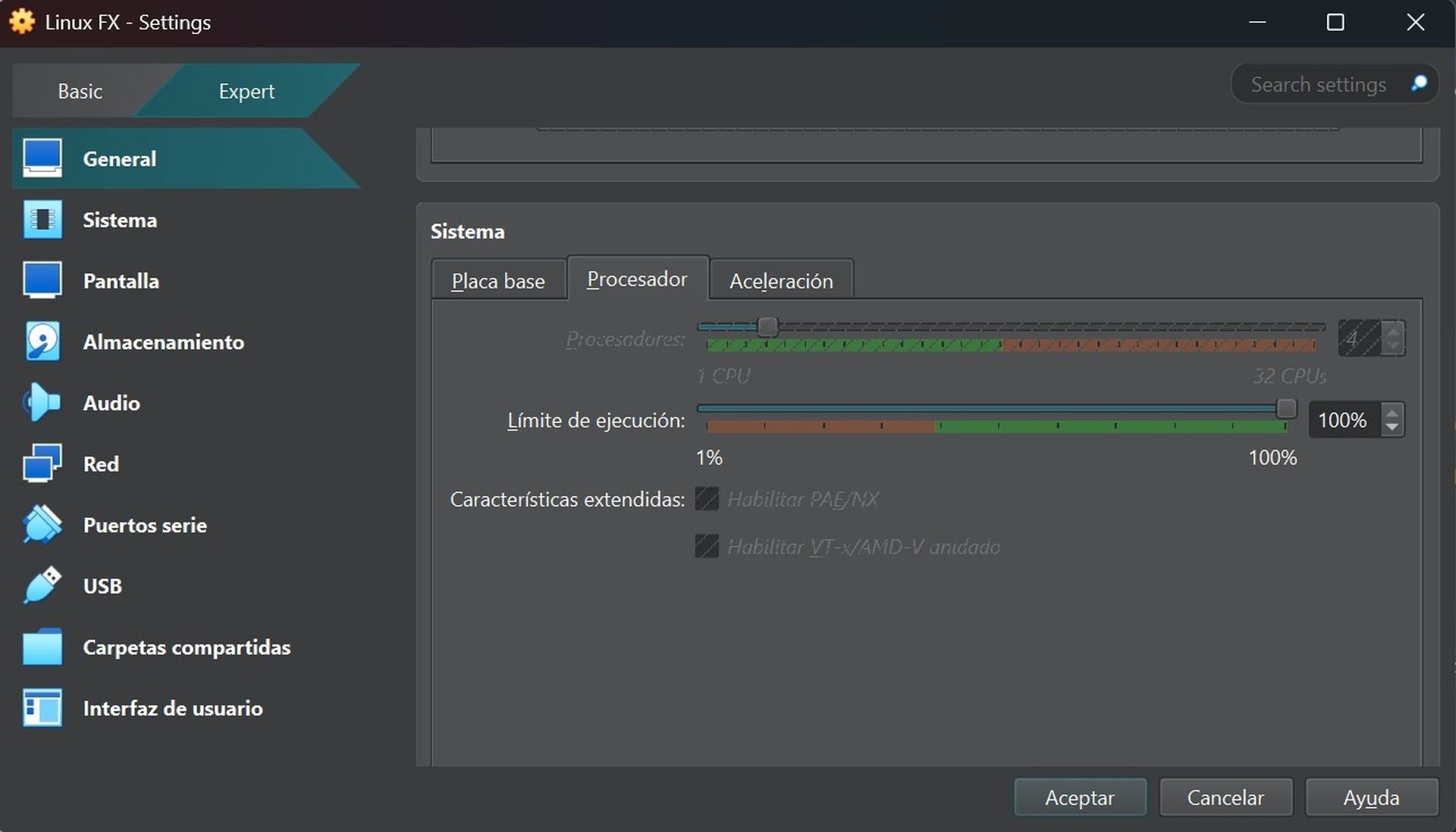Open Carpetas compartidas folder icon
The height and width of the screenshot is (832, 1456).
coord(42,647)
